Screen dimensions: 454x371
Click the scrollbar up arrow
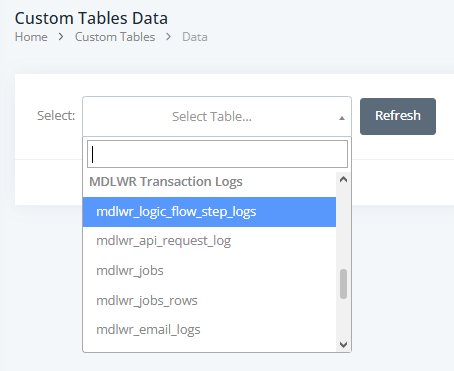tap(343, 180)
